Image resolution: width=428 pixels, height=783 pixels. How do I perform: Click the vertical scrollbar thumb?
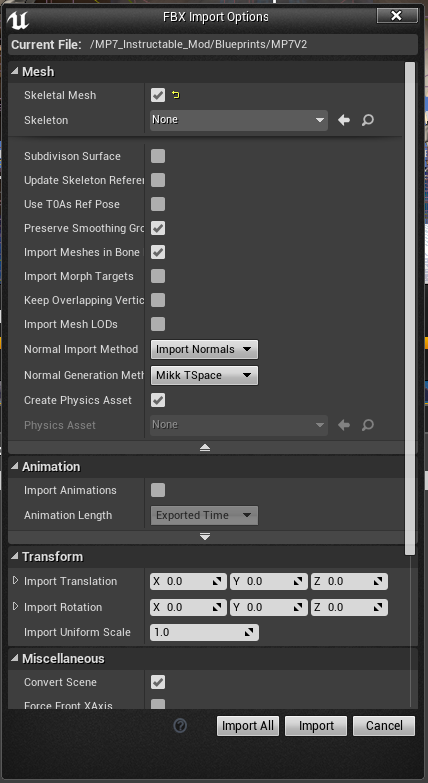click(x=410, y=308)
